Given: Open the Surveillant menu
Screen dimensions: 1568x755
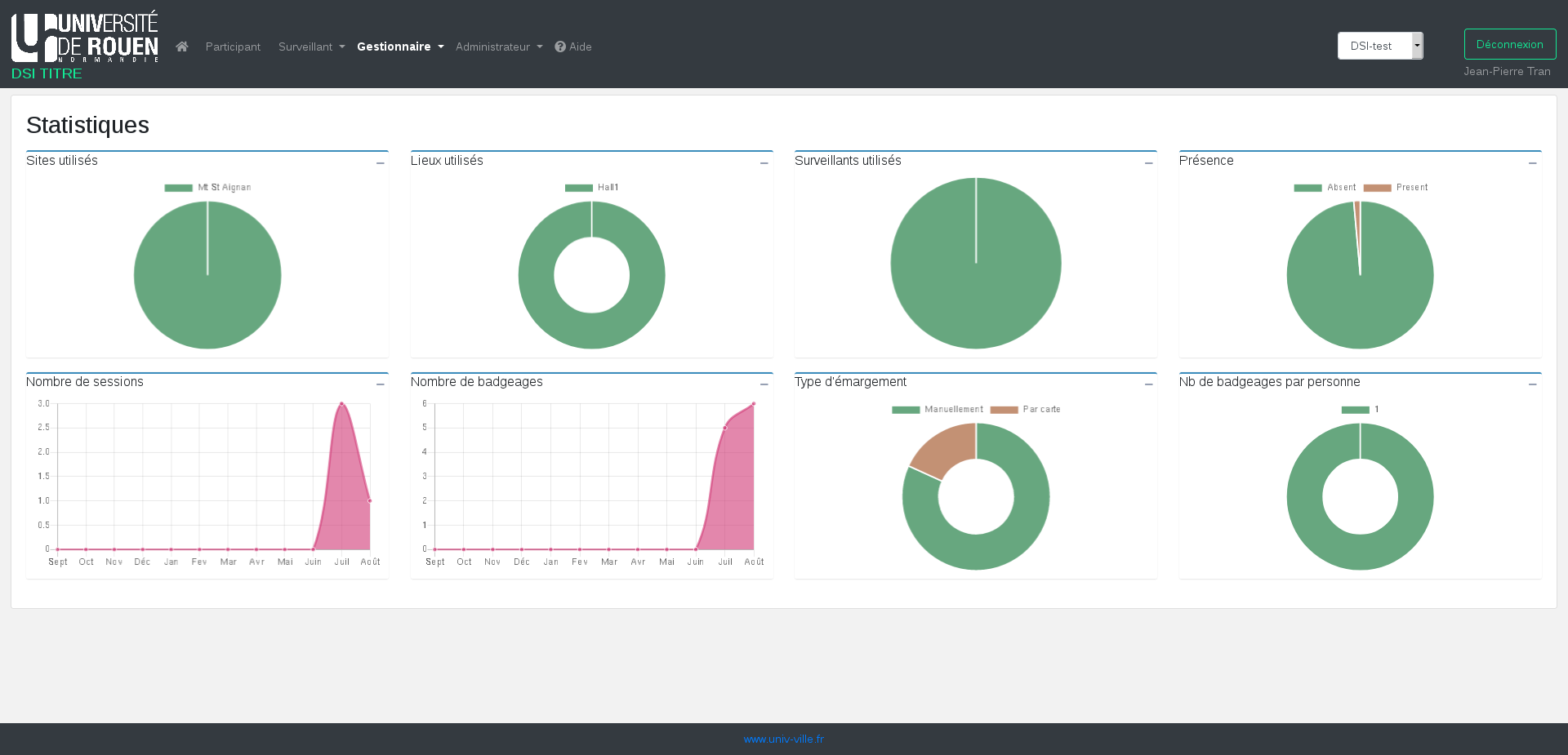Looking at the screenshot, I should (311, 47).
